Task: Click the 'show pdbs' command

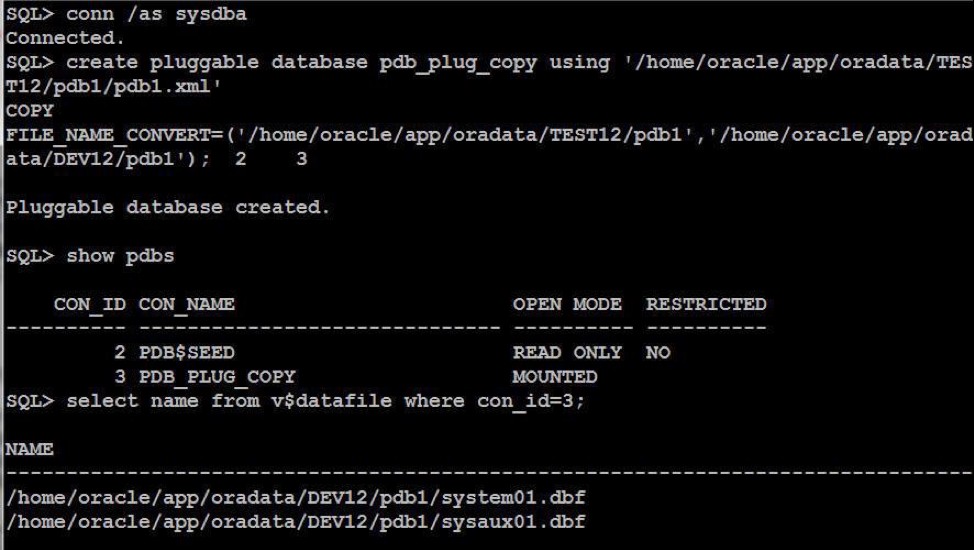Action: 120,256
